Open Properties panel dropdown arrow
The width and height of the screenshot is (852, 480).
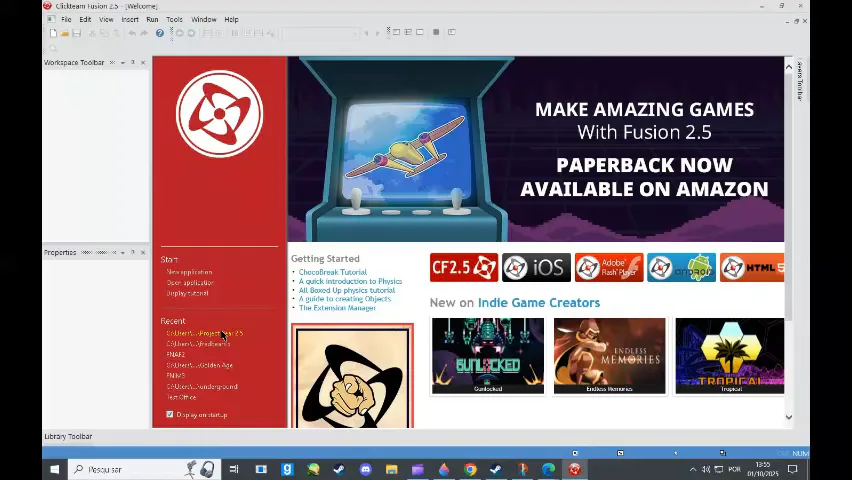[123, 253]
